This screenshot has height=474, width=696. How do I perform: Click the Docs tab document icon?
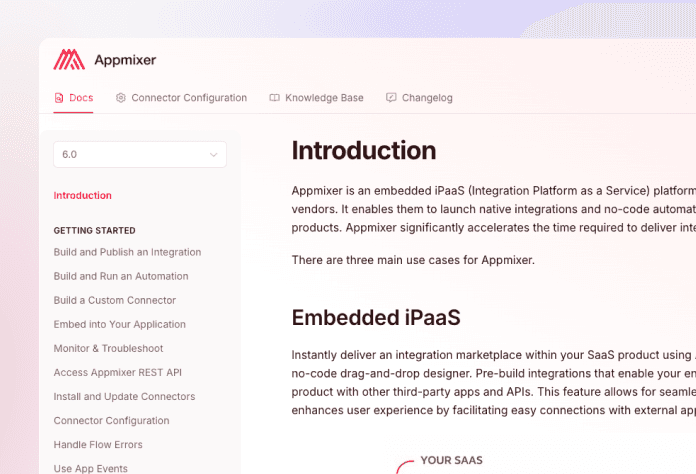click(59, 98)
